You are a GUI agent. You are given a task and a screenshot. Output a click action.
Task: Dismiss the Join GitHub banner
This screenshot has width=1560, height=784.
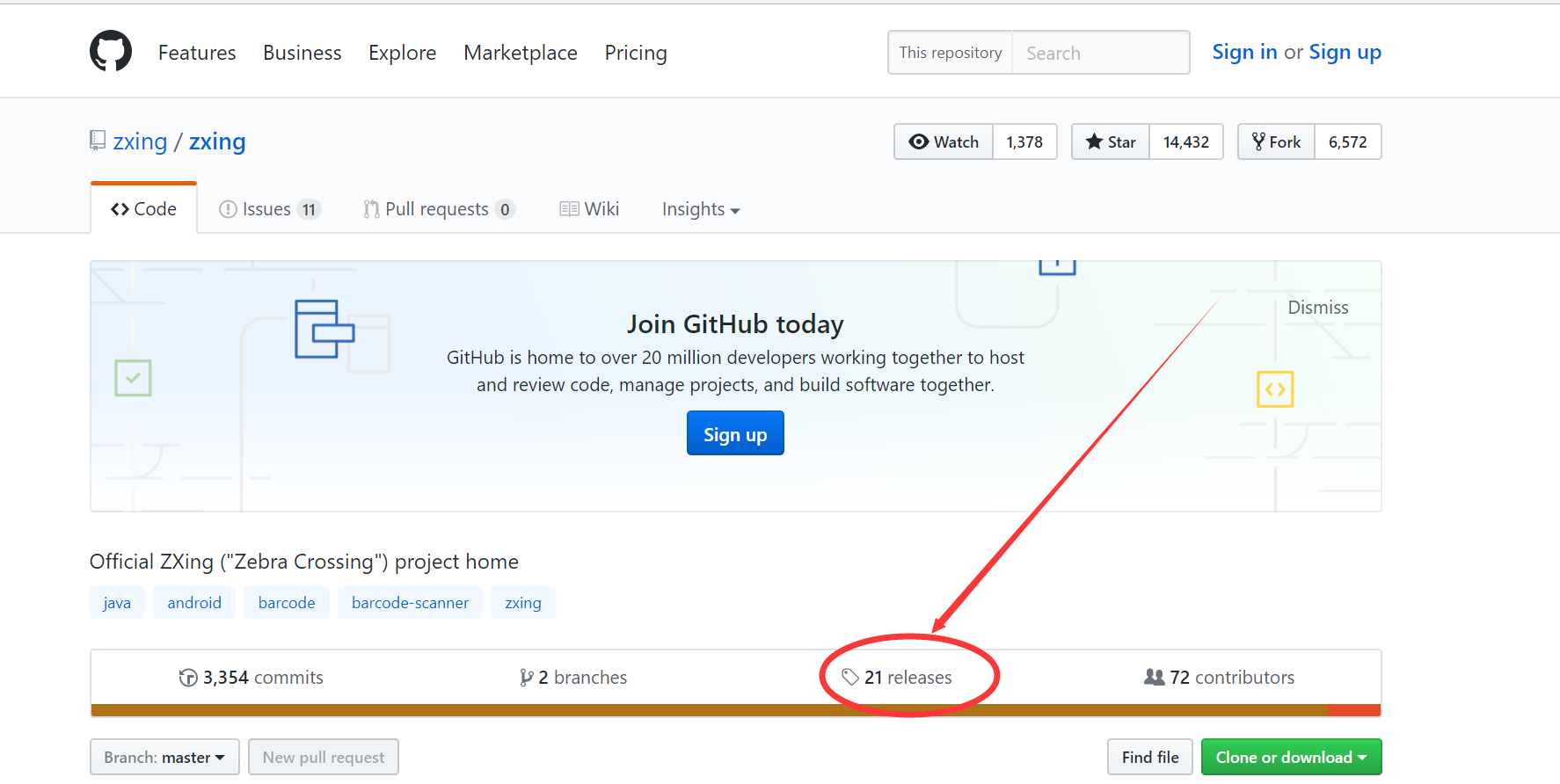[1317, 308]
